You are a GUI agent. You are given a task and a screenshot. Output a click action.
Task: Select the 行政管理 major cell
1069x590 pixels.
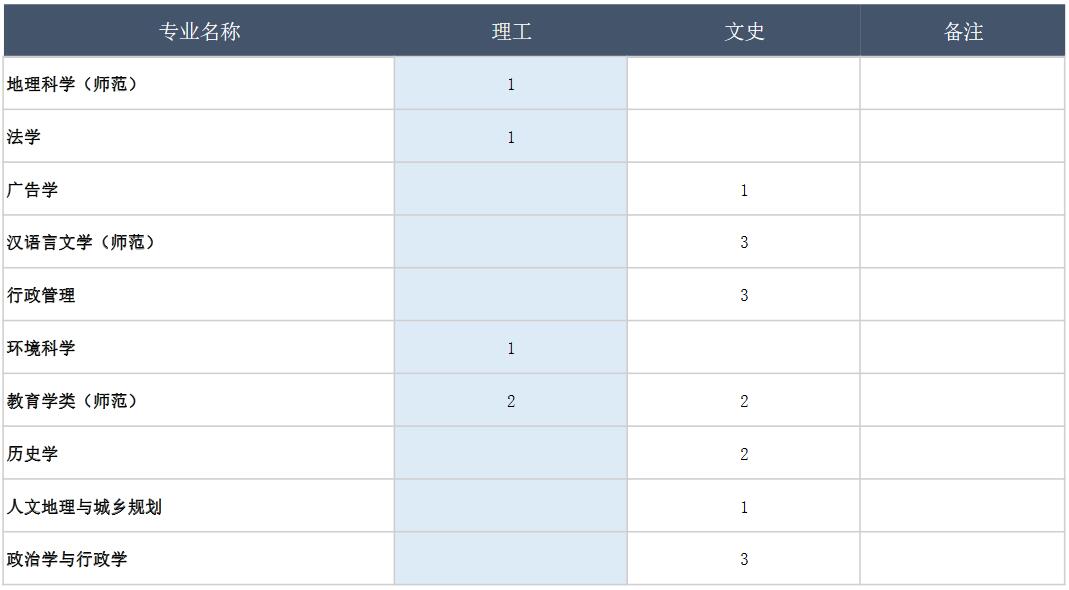pyautogui.click(x=199, y=295)
